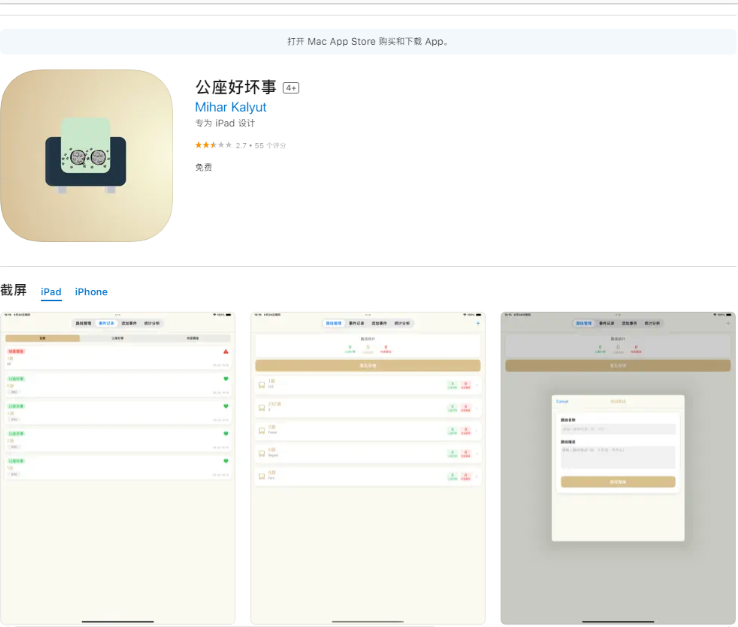Click the star rating icons
This screenshot has width=738, height=627.
[x=213, y=145]
